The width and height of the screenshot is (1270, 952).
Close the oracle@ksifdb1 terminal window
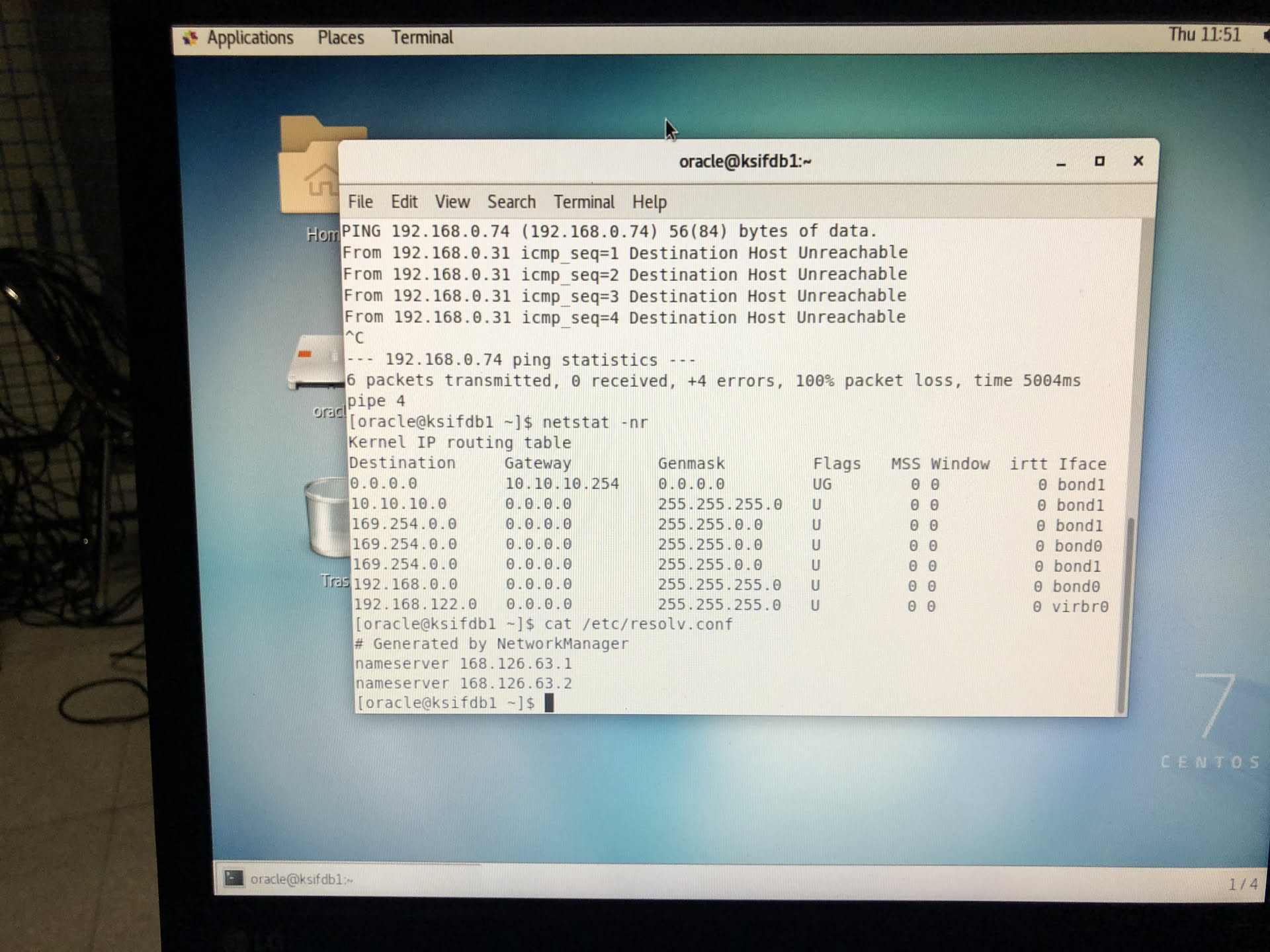[x=1138, y=161]
